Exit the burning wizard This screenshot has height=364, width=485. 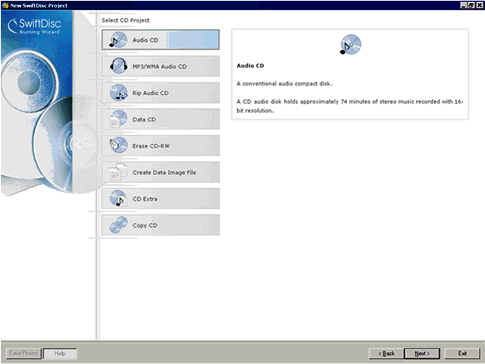pyautogui.click(x=462, y=353)
